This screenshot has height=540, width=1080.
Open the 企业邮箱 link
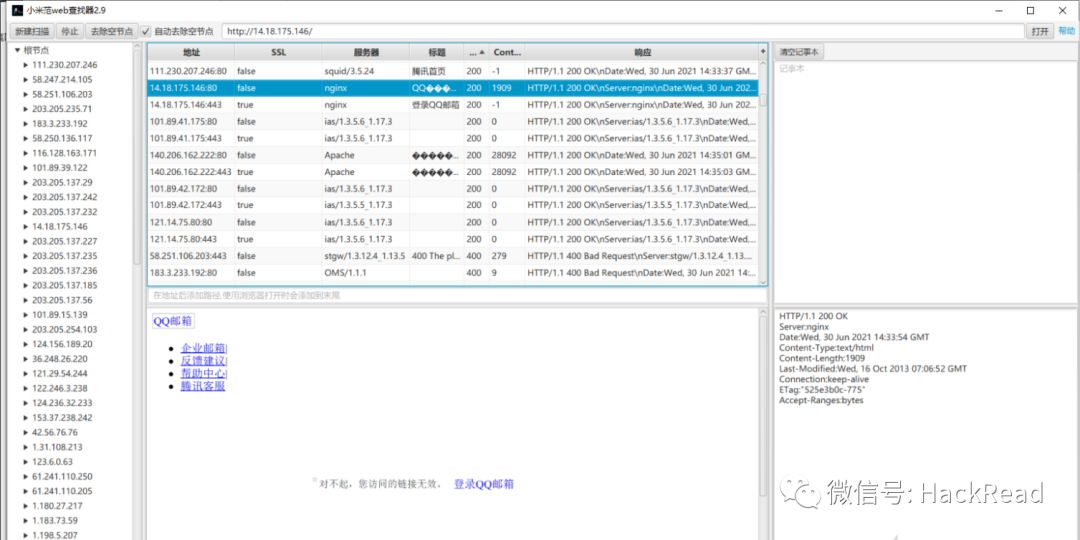202,349
